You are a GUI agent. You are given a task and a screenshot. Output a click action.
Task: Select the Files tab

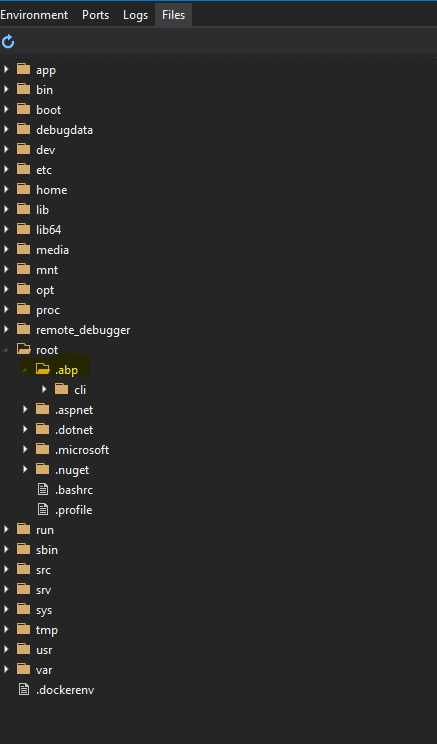pos(173,15)
